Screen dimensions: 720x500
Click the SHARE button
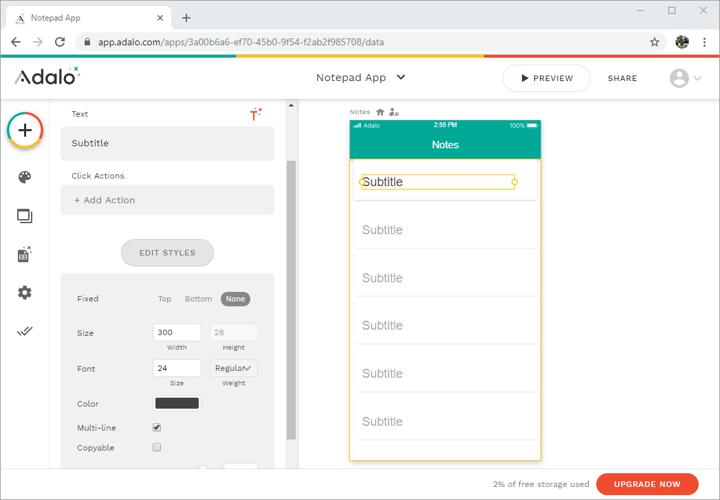(x=622, y=78)
